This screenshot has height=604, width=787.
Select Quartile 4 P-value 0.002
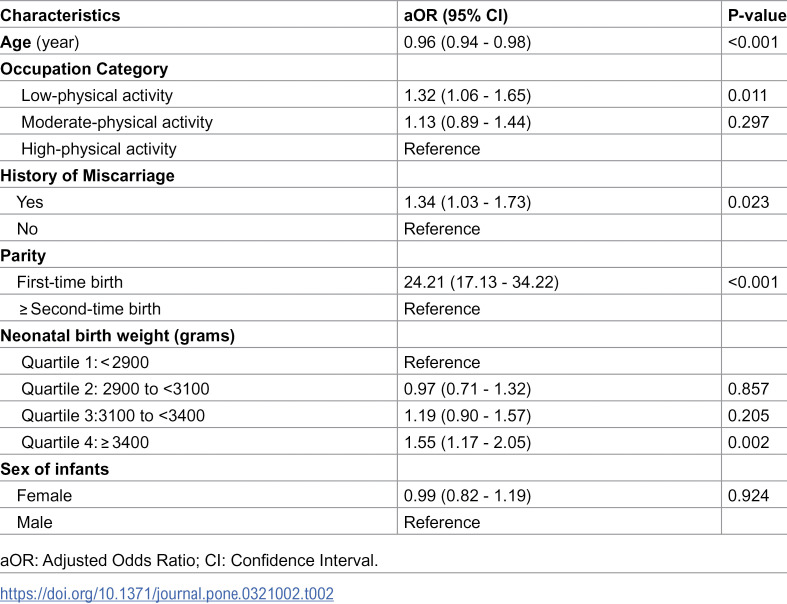pos(748,442)
